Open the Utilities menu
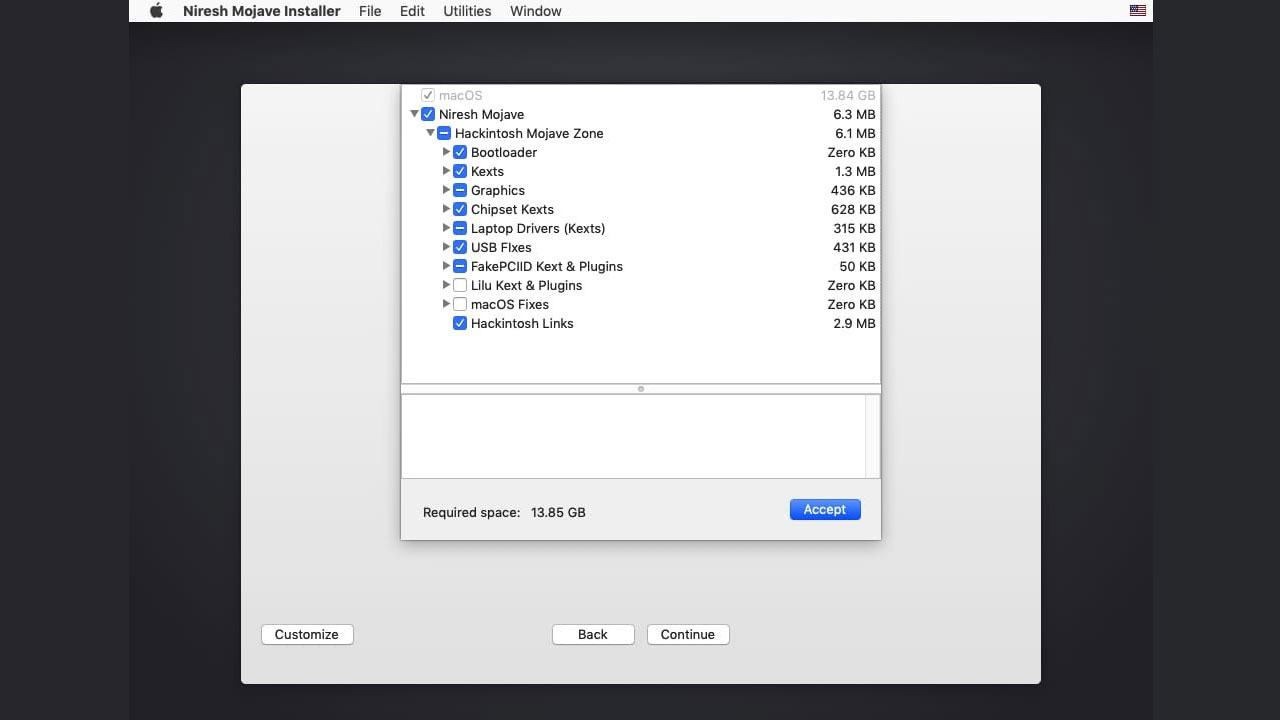This screenshot has height=720, width=1280. tap(467, 11)
